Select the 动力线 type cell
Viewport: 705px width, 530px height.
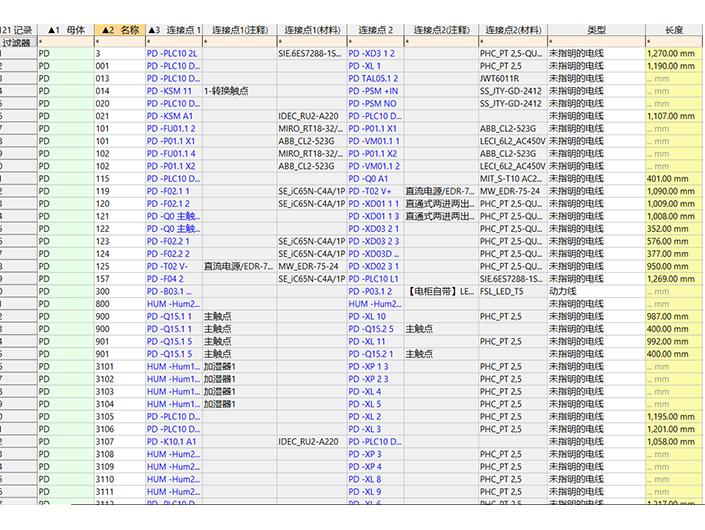(x=568, y=291)
